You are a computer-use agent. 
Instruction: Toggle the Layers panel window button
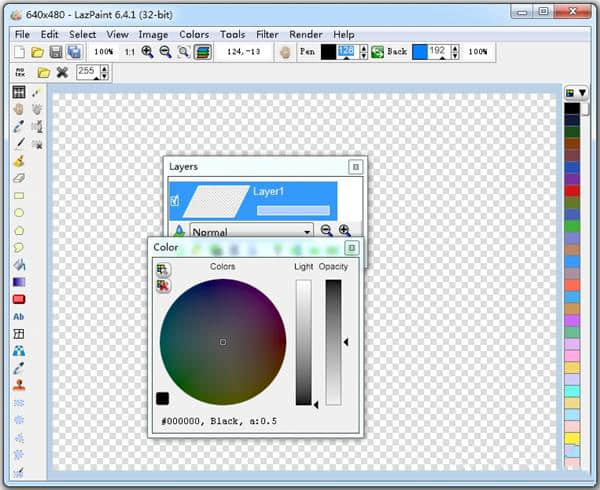click(x=355, y=167)
